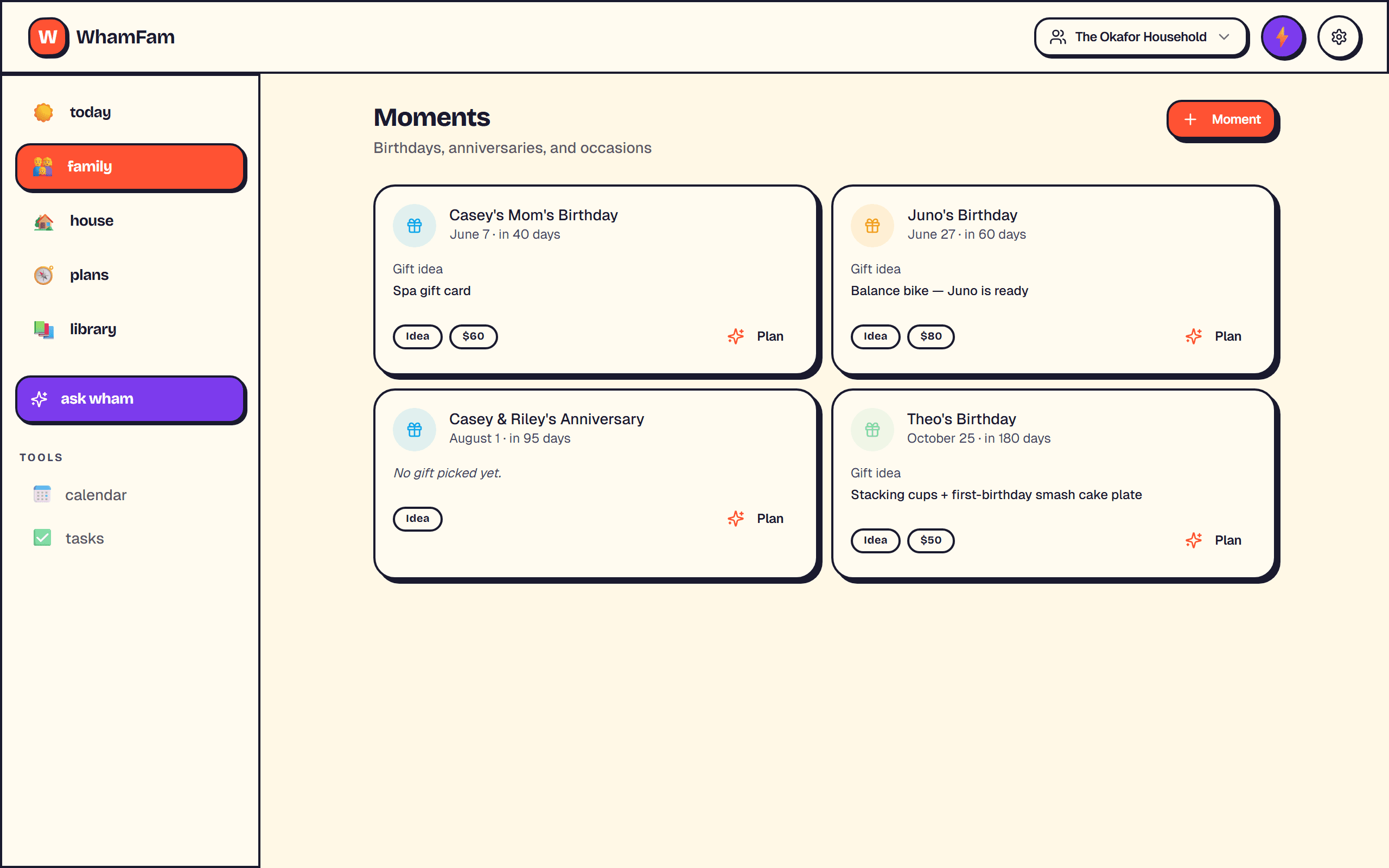Click the Idea tag on Theo's Birthday
This screenshot has width=1389, height=868.
(875, 540)
